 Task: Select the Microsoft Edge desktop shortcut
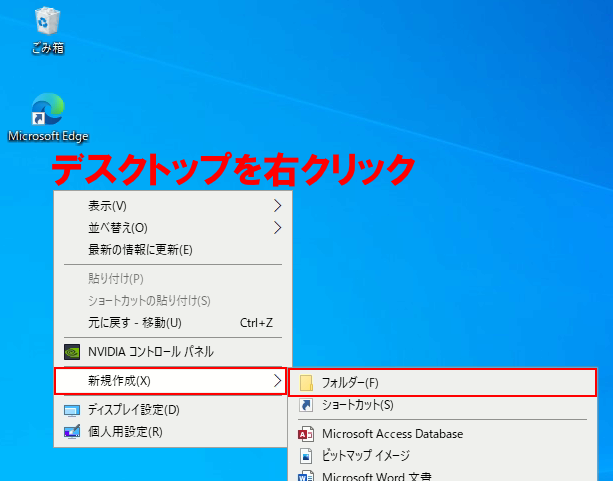pos(48,117)
